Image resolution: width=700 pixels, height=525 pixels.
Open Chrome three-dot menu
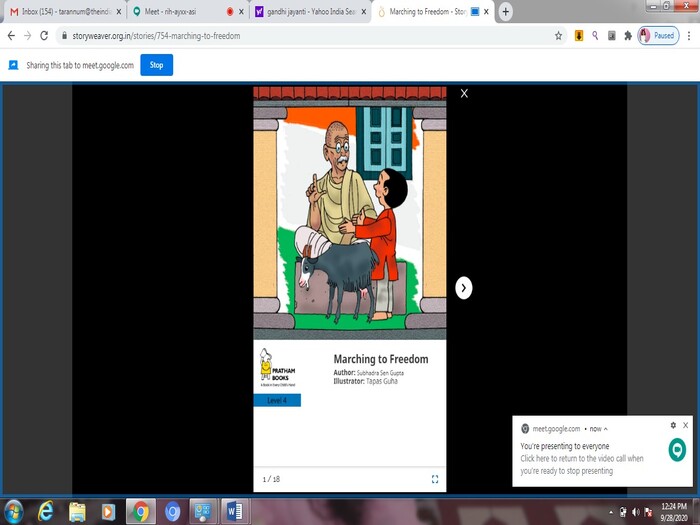689,36
